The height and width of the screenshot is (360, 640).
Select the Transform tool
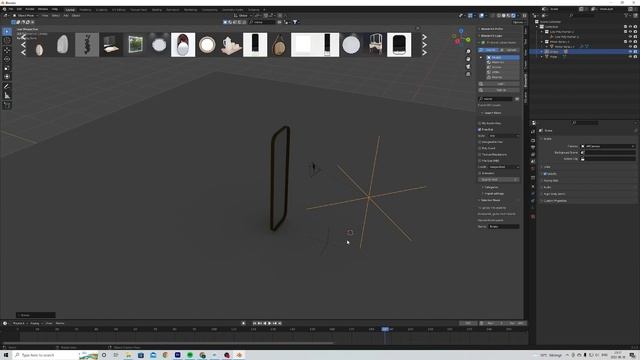[7, 76]
